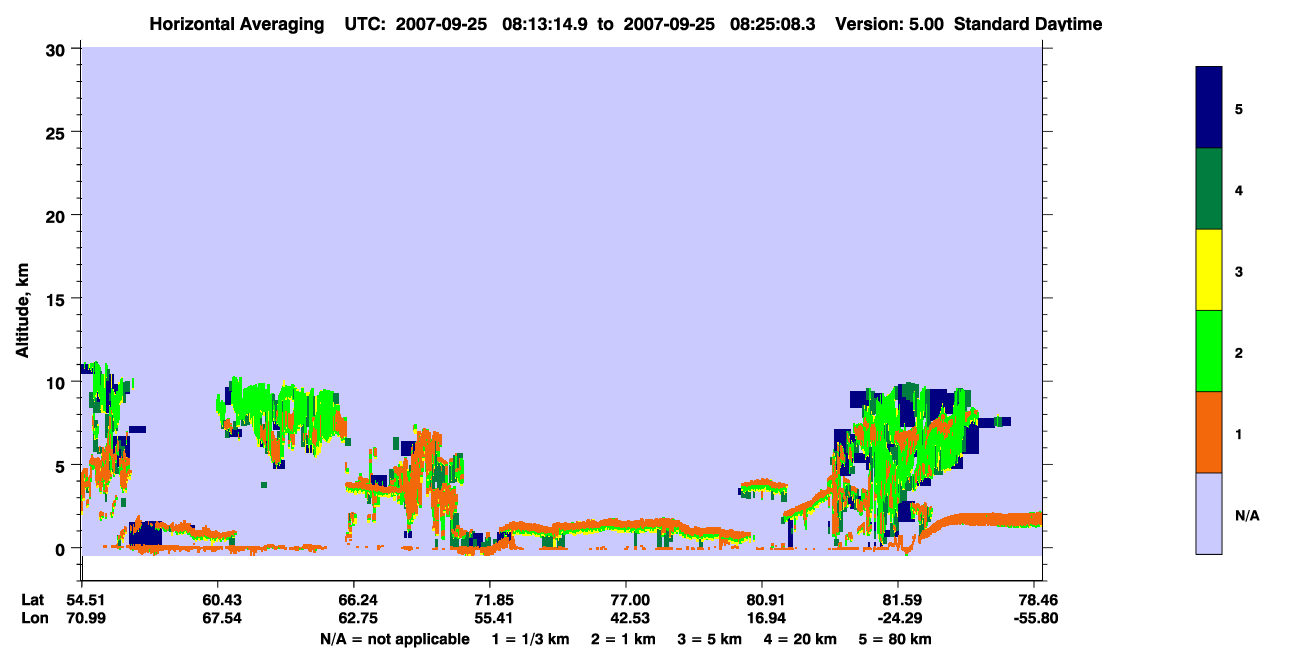Viewport: 1300px width, 667px height.
Task: Click the latitude value 78.46
Action: pyautogui.click(x=1039, y=600)
